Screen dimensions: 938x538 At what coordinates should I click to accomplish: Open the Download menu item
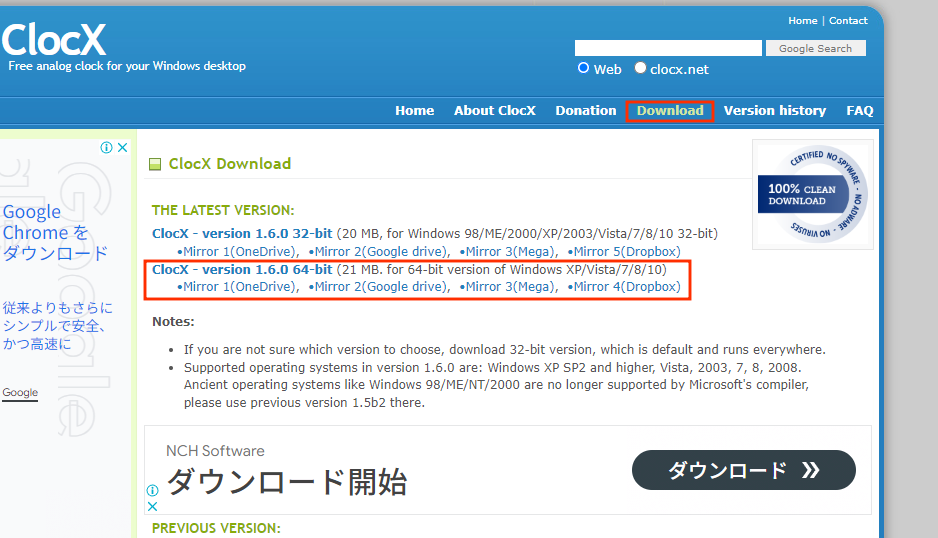670,111
